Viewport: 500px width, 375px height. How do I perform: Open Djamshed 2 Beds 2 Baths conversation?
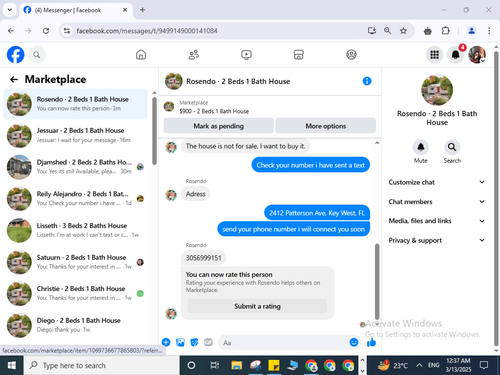[x=75, y=167]
